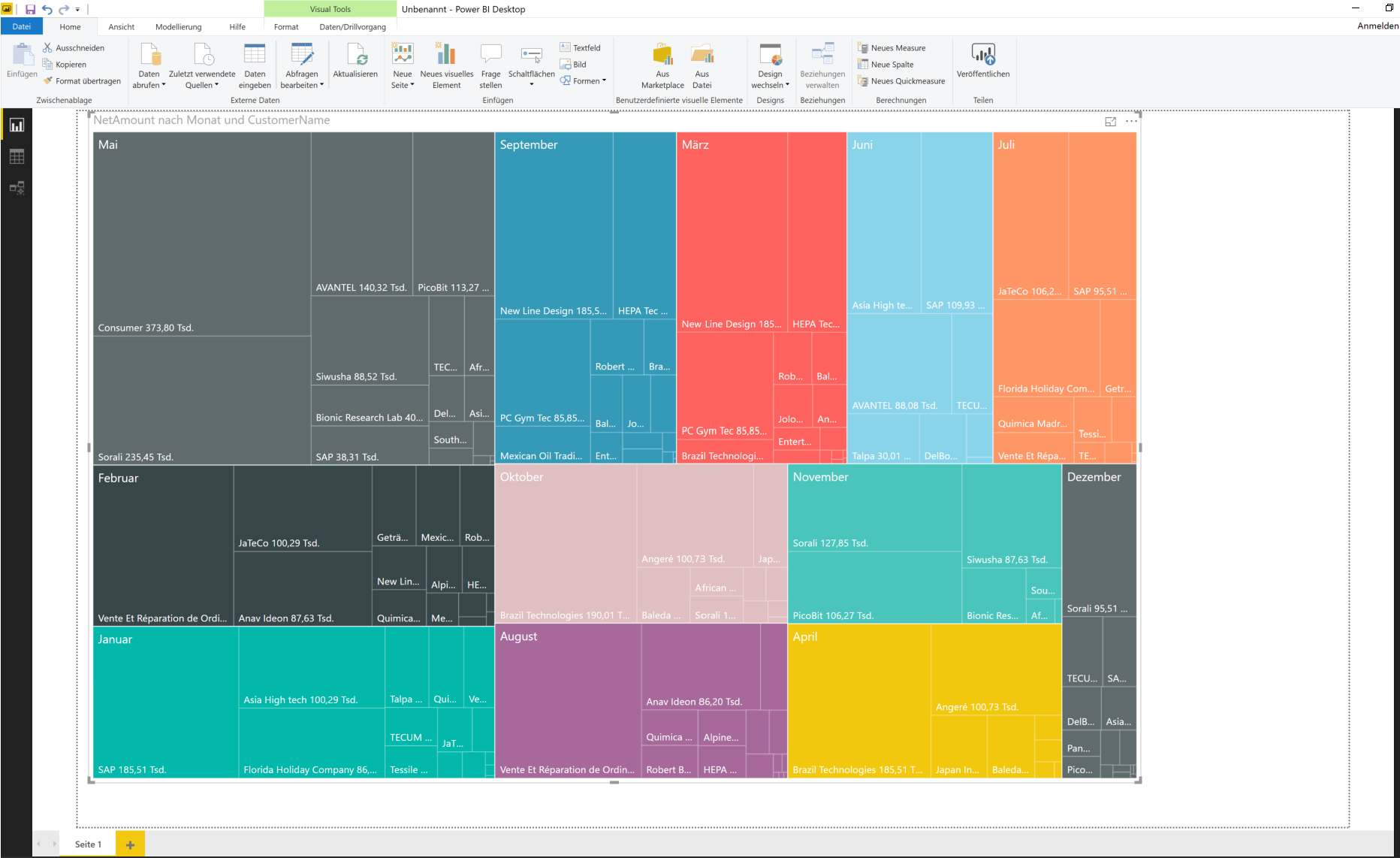Click Kopieren to copy selection
This screenshot has height=858, width=1400.
click(65, 65)
